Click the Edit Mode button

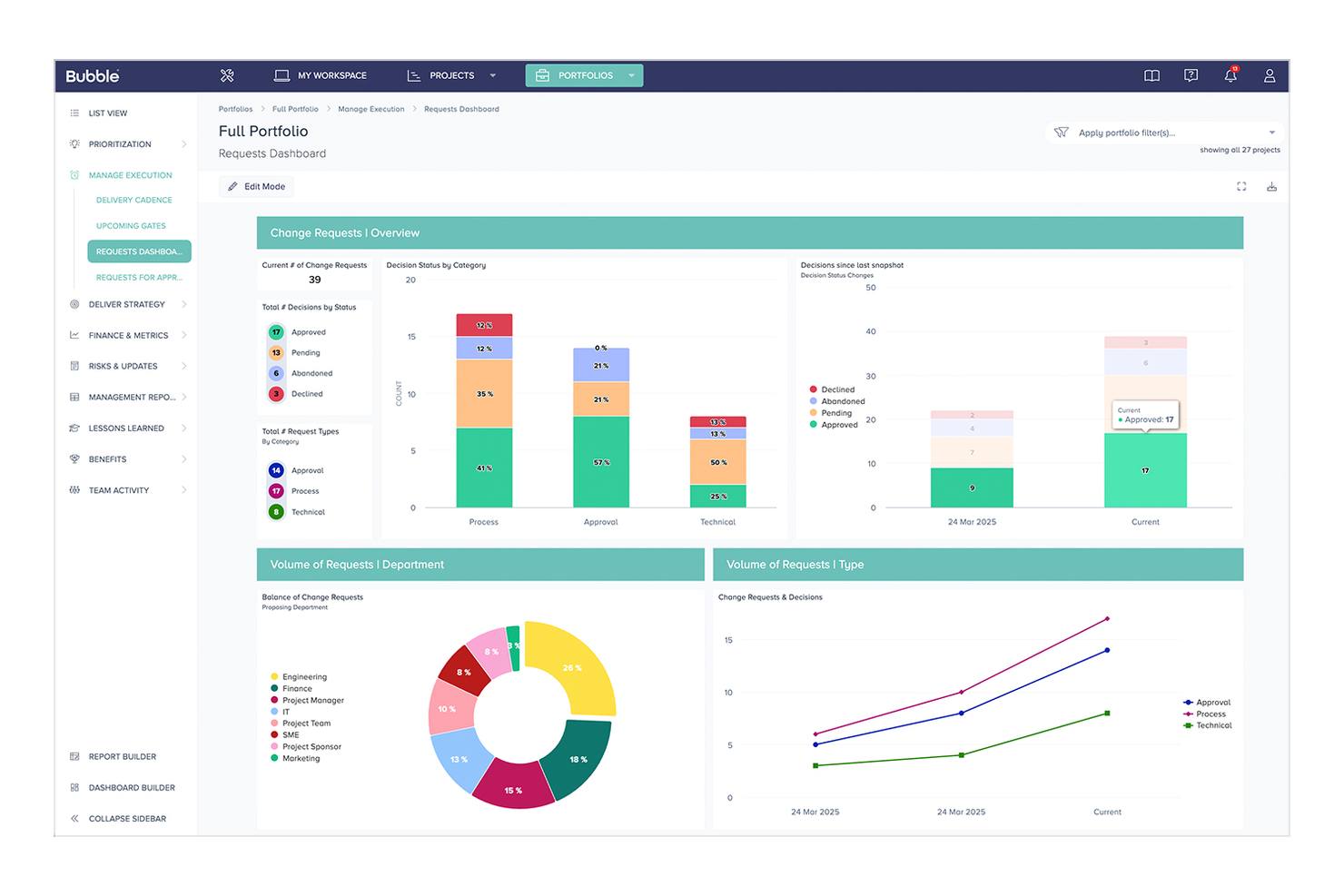coord(256,186)
